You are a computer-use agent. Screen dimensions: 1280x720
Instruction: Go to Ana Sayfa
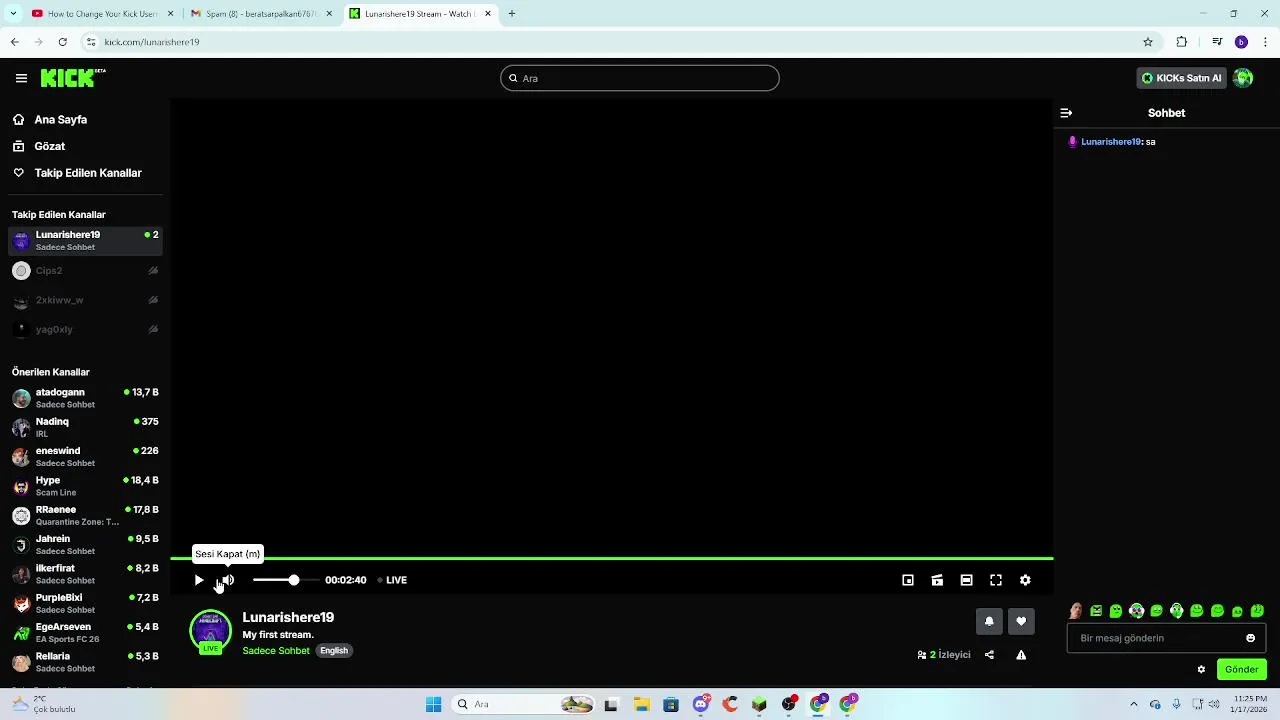pyautogui.click(x=61, y=119)
